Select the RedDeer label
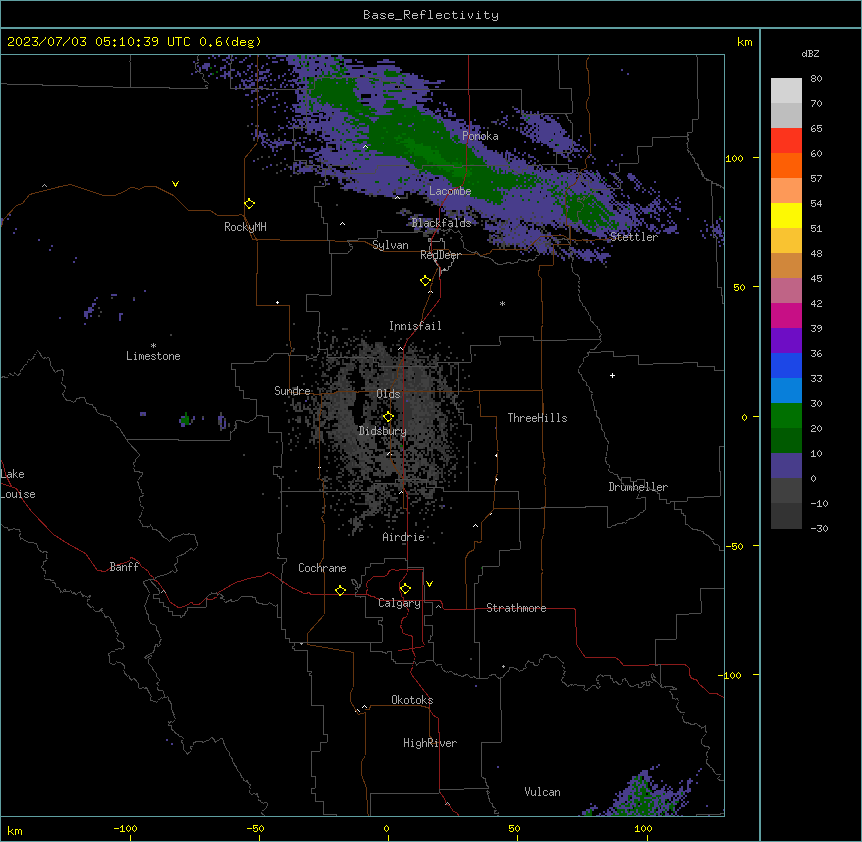Image resolution: width=862 pixels, height=842 pixels. pyautogui.click(x=440, y=255)
